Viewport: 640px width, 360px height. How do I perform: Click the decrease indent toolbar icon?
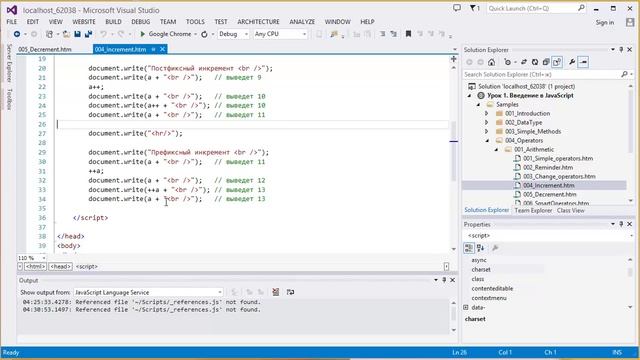click(382, 34)
